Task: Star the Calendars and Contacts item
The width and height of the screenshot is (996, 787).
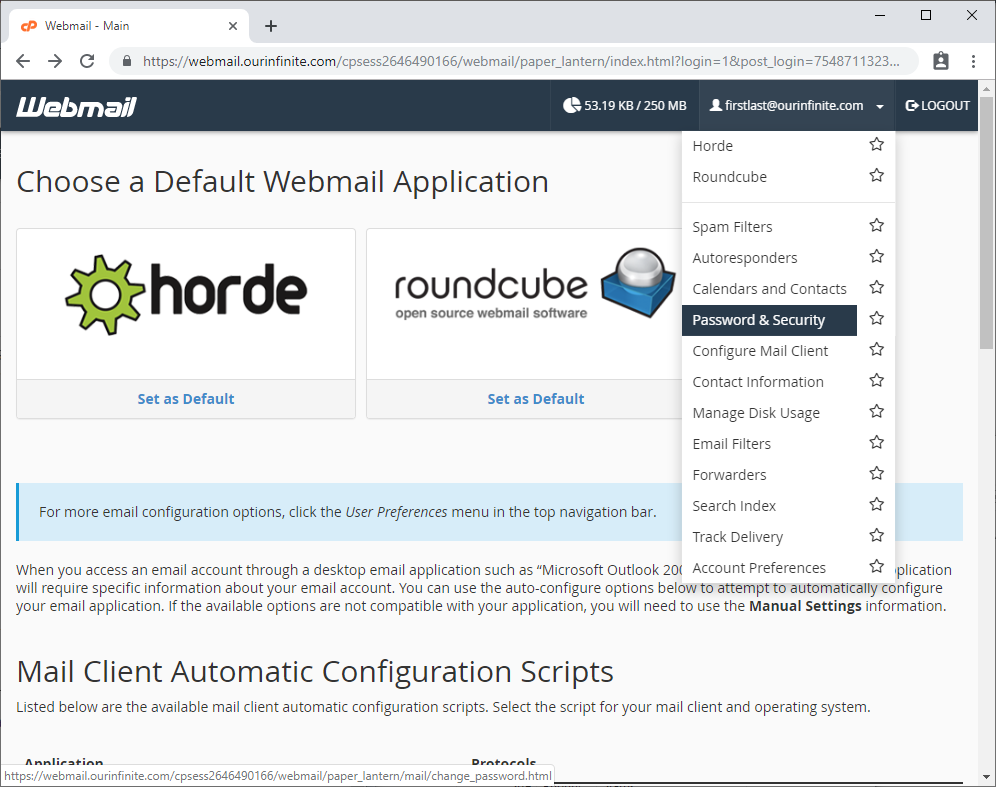Action: pyautogui.click(x=877, y=288)
